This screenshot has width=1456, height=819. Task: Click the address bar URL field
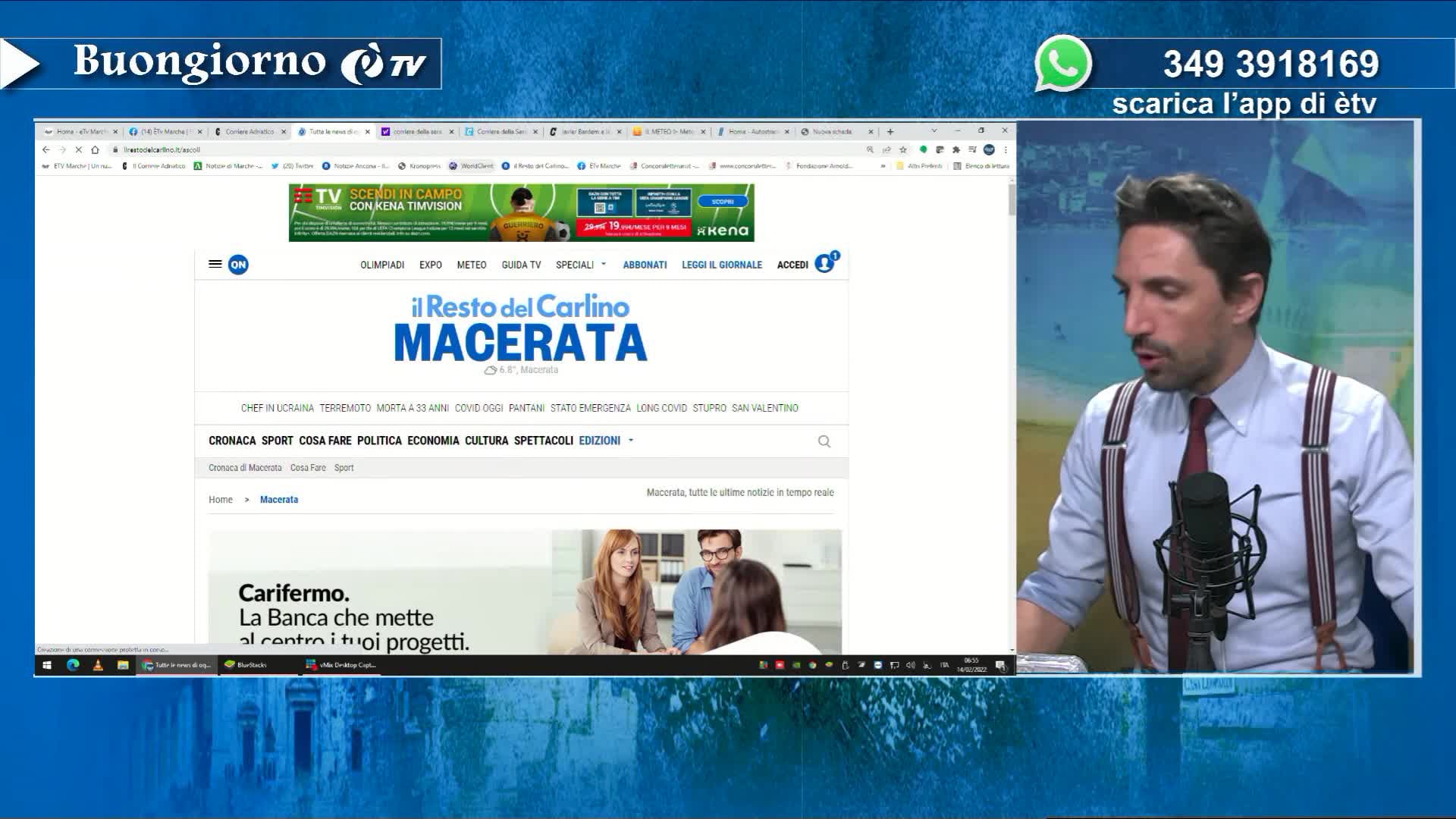coord(485,150)
